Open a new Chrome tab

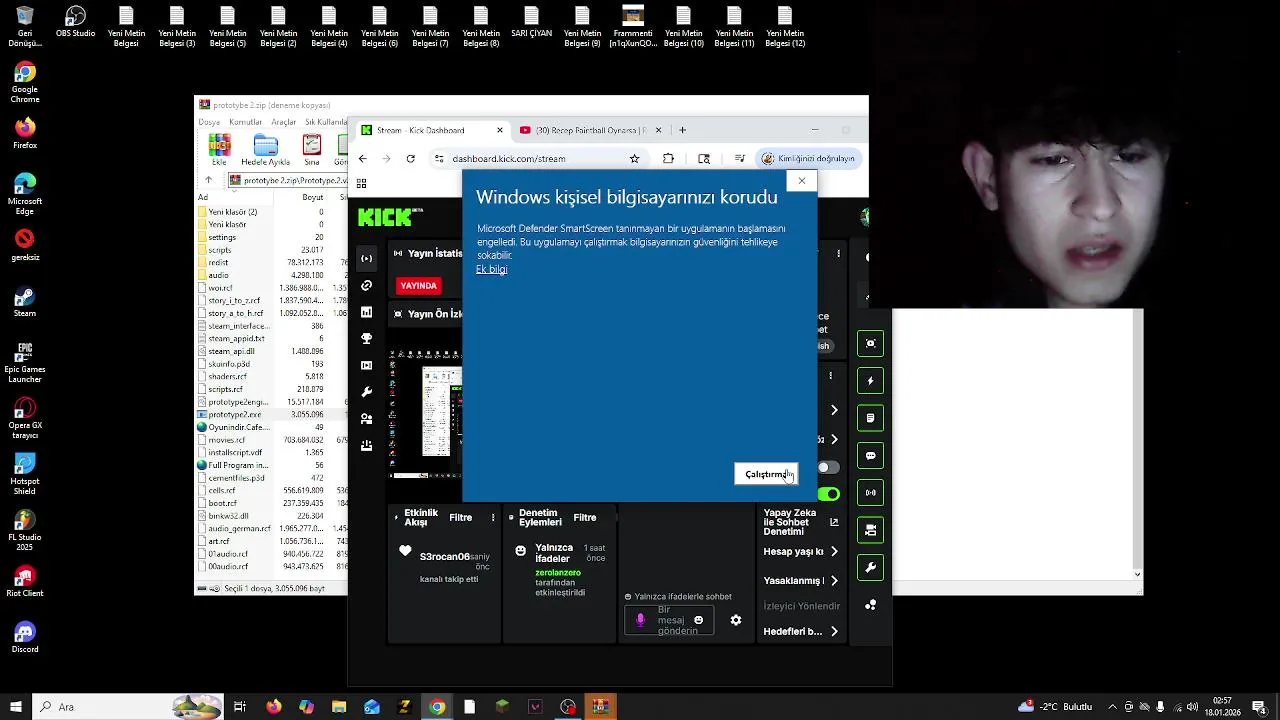point(682,130)
